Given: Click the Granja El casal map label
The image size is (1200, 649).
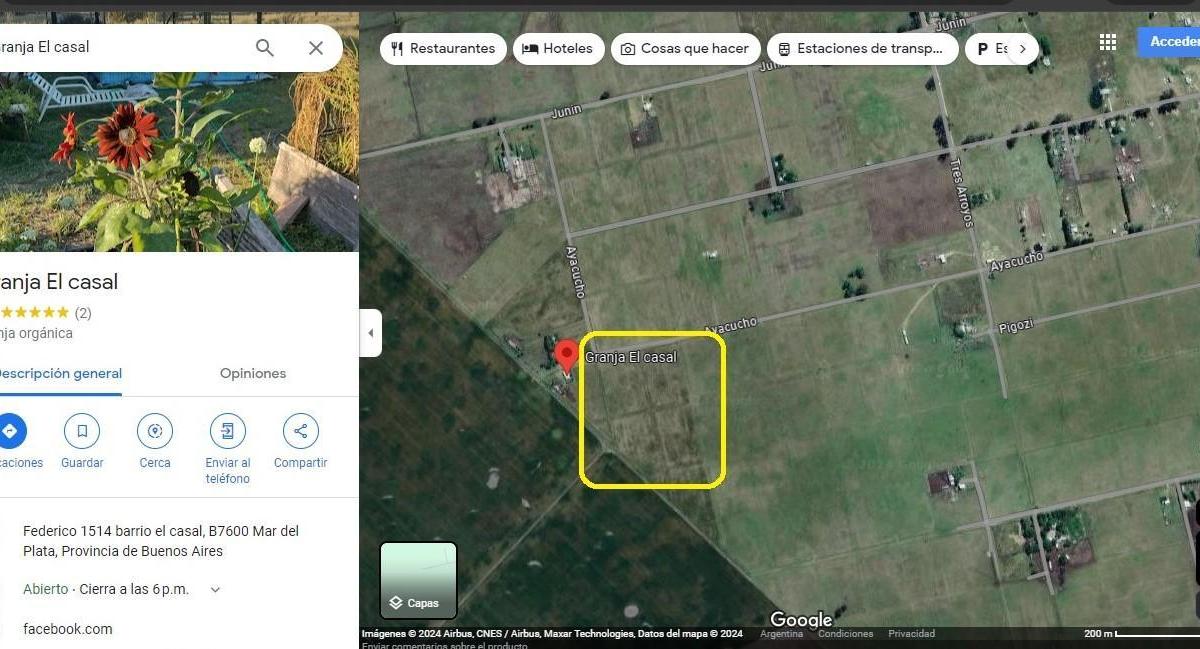Looking at the screenshot, I should coord(631,357).
